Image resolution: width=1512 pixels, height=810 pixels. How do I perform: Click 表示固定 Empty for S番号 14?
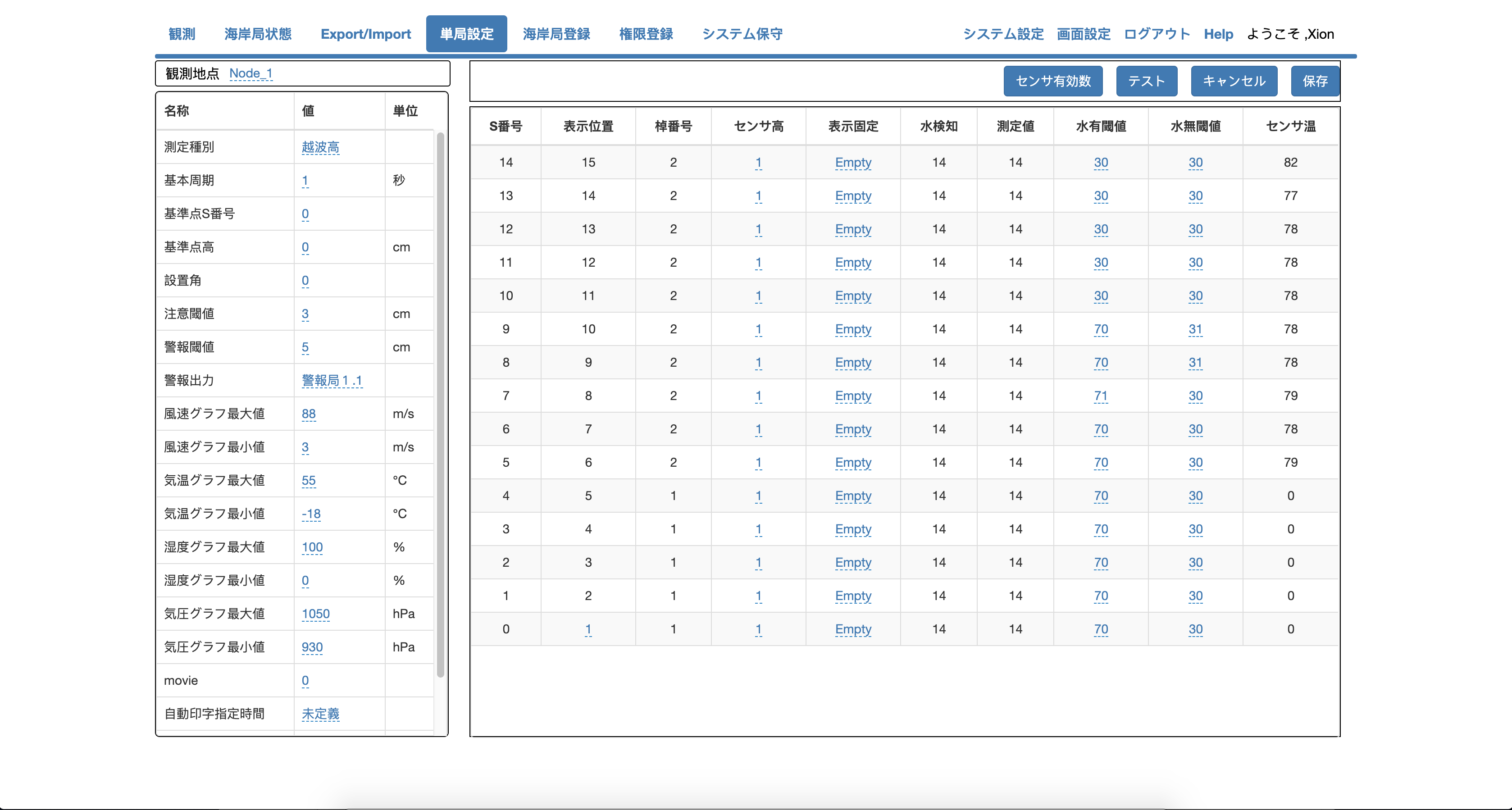coord(852,163)
